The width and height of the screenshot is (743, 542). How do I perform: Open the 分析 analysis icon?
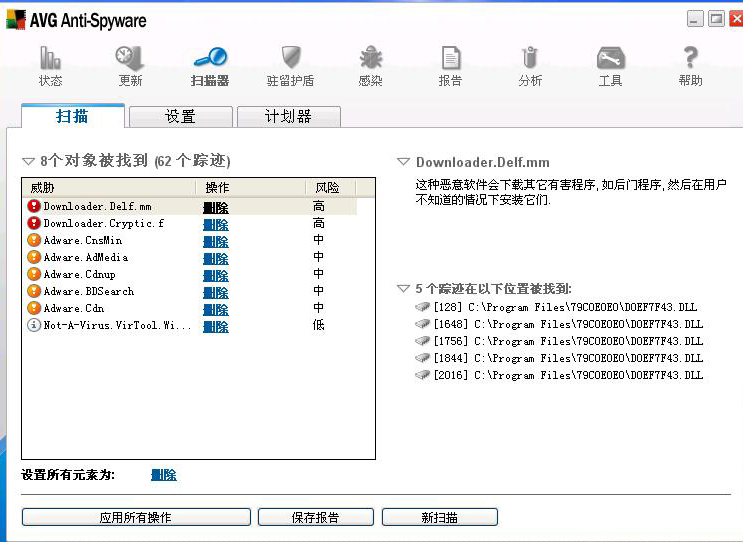[x=530, y=58]
